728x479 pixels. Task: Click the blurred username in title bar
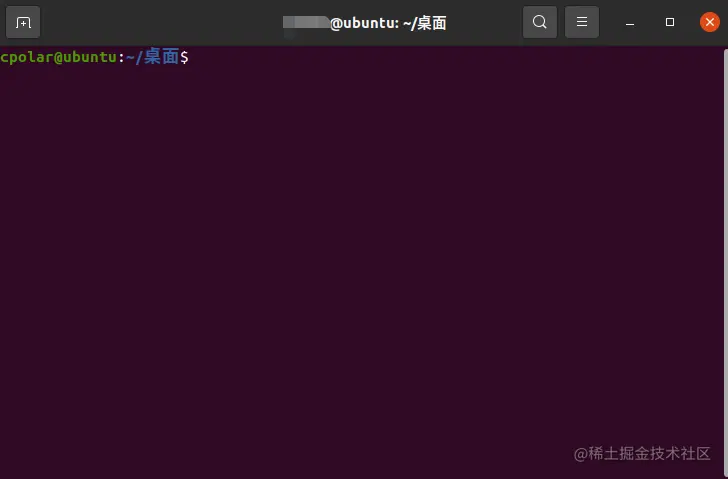click(306, 22)
